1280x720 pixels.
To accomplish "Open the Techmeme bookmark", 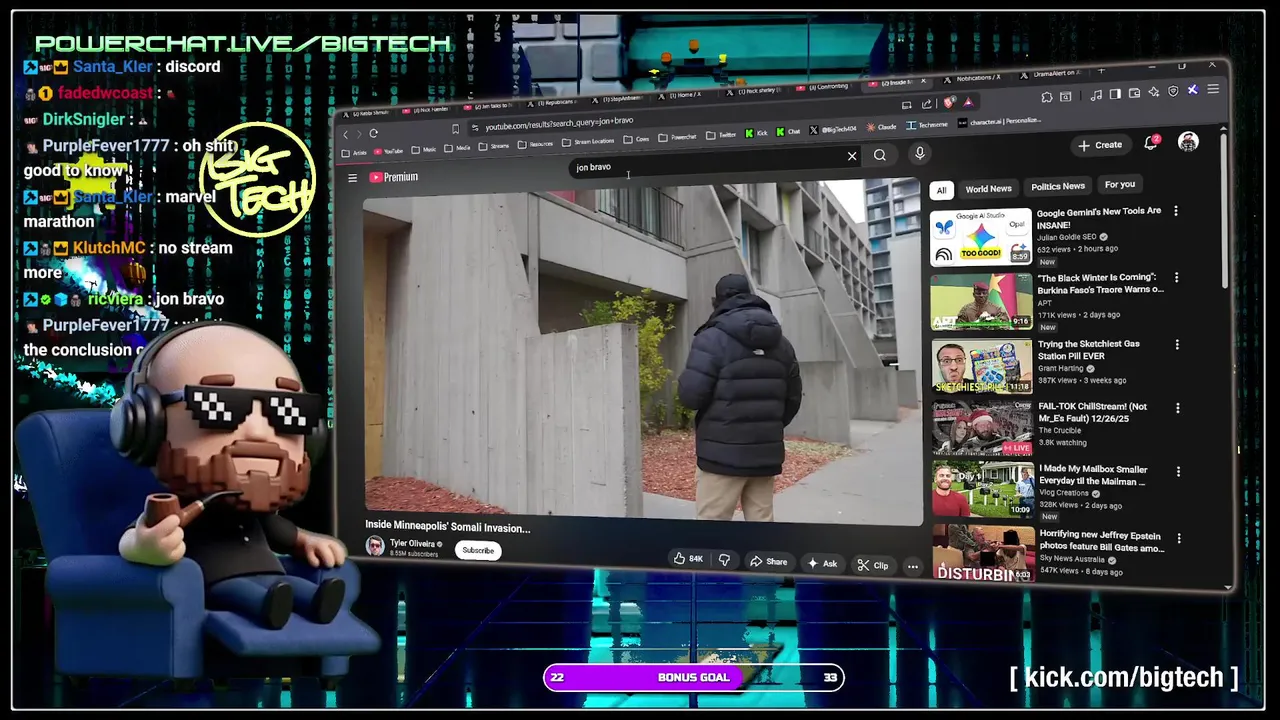I will click(927, 125).
